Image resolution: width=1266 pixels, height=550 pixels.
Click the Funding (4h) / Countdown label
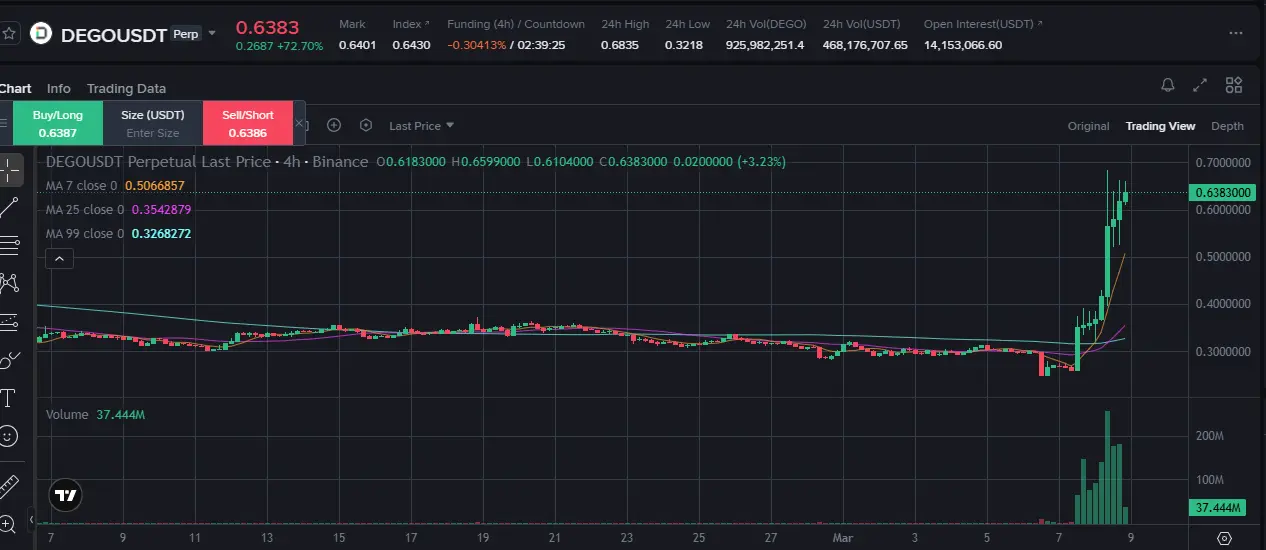click(516, 24)
